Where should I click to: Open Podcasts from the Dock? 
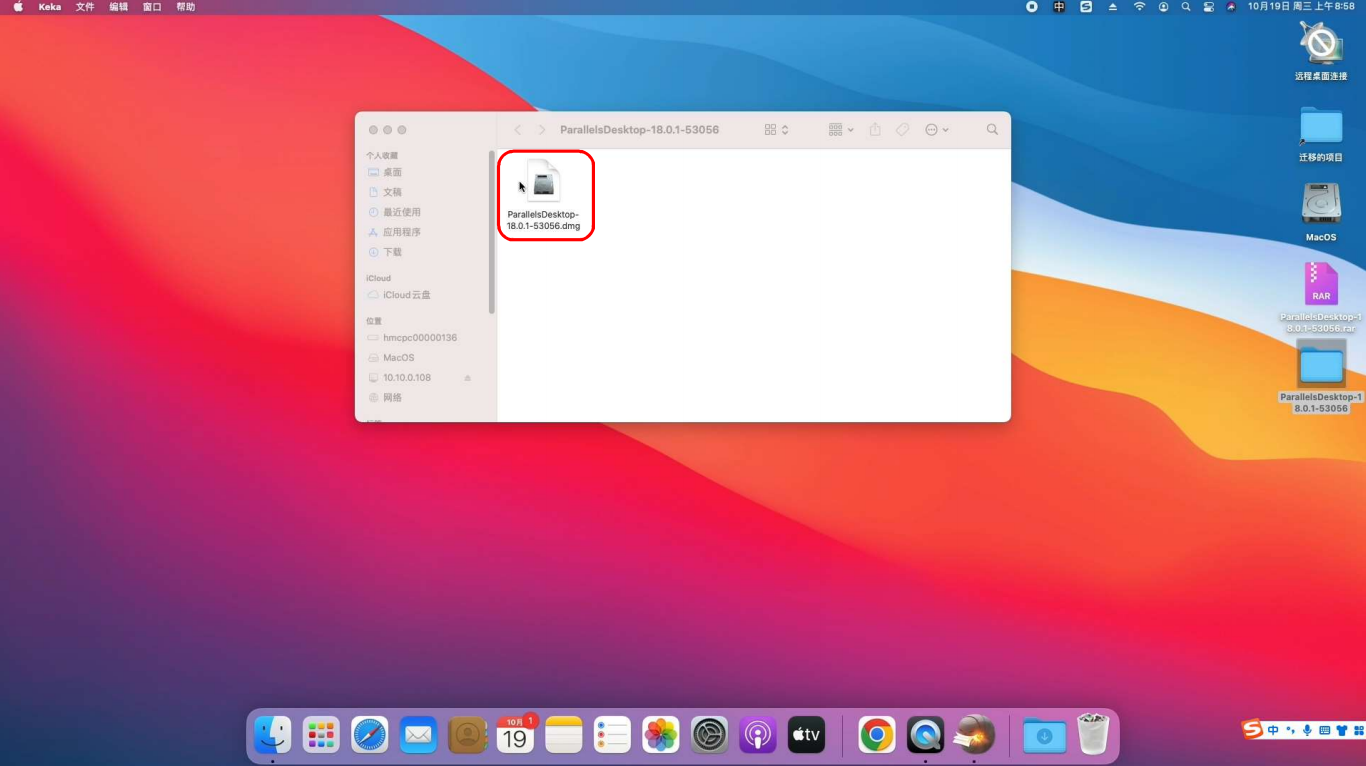point(758,736)
